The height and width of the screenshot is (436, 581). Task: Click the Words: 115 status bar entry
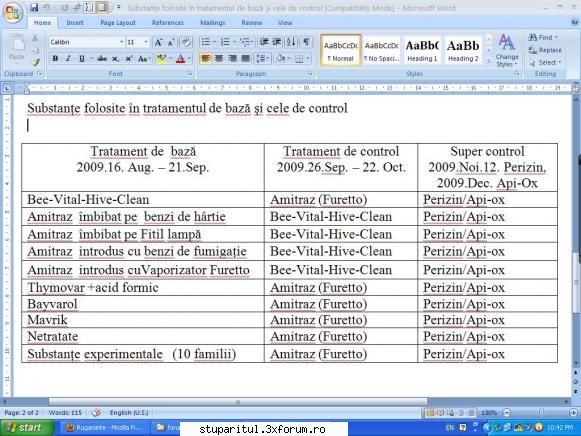(65, 413)
